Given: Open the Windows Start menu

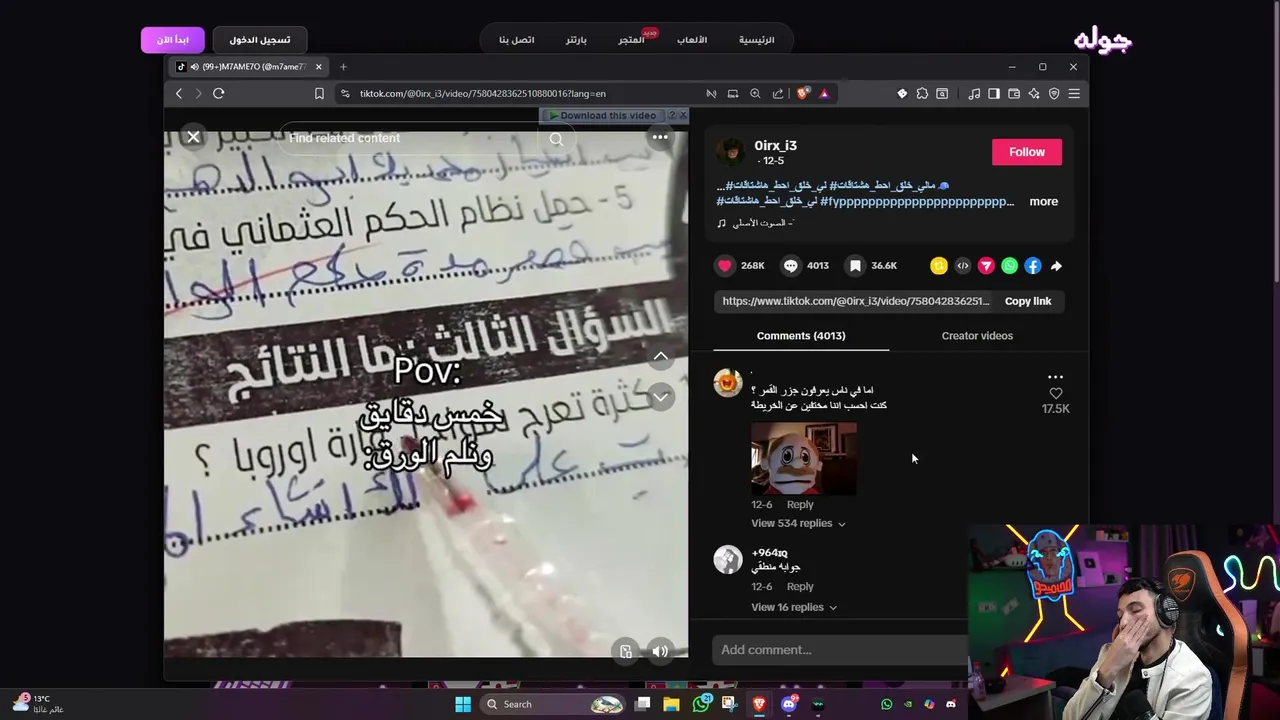Looking at the screenshot, I should (463, 704).
